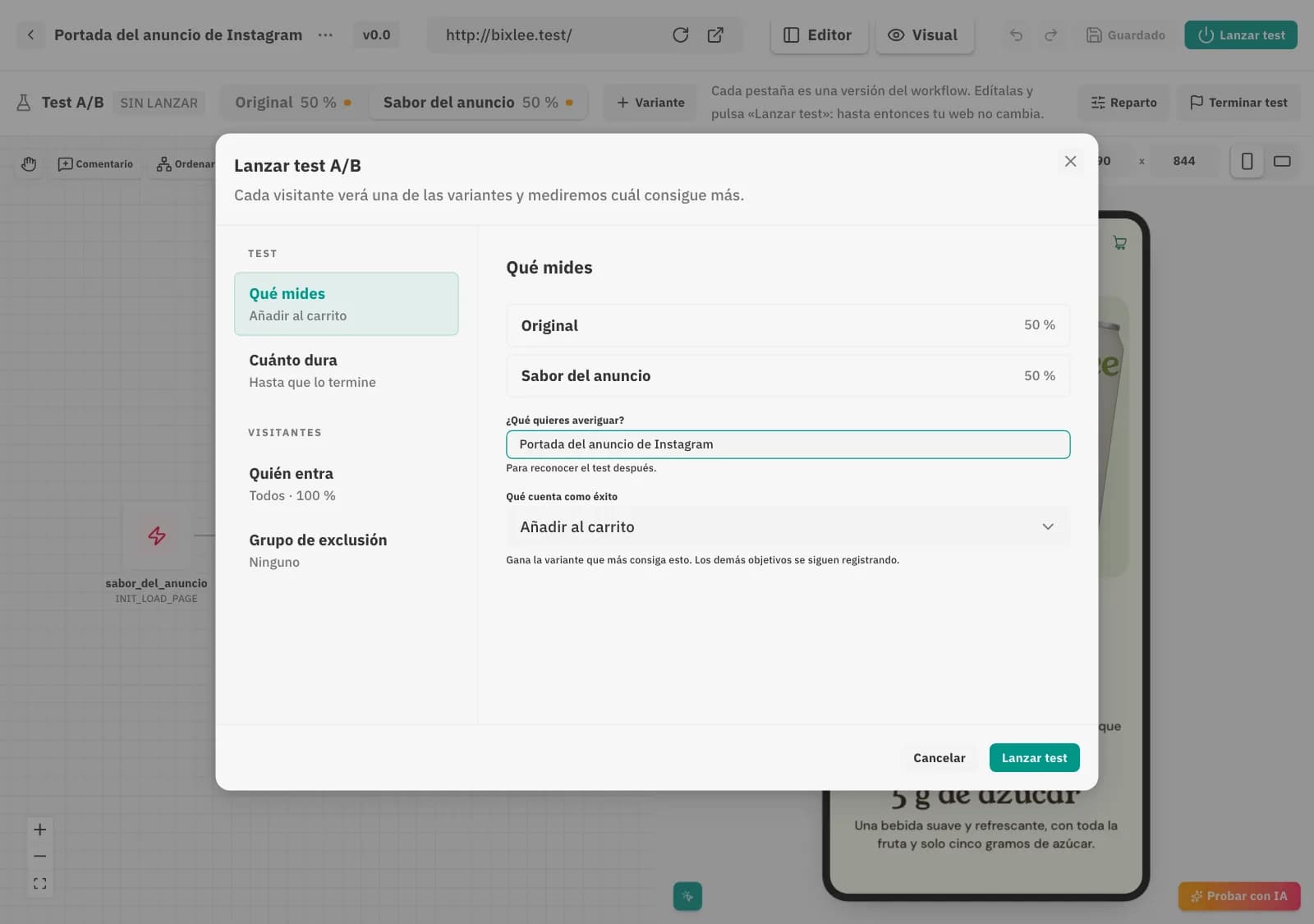Click the back arrow next to the project title
The image size is (1314, 924).
pyautogui.click(x=31, y=34)
